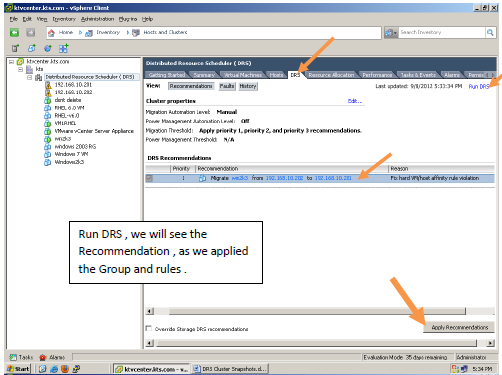Switch to the Tasks & Events tab
This screenshot has height=375, width=502.
[x=418, y=75]
